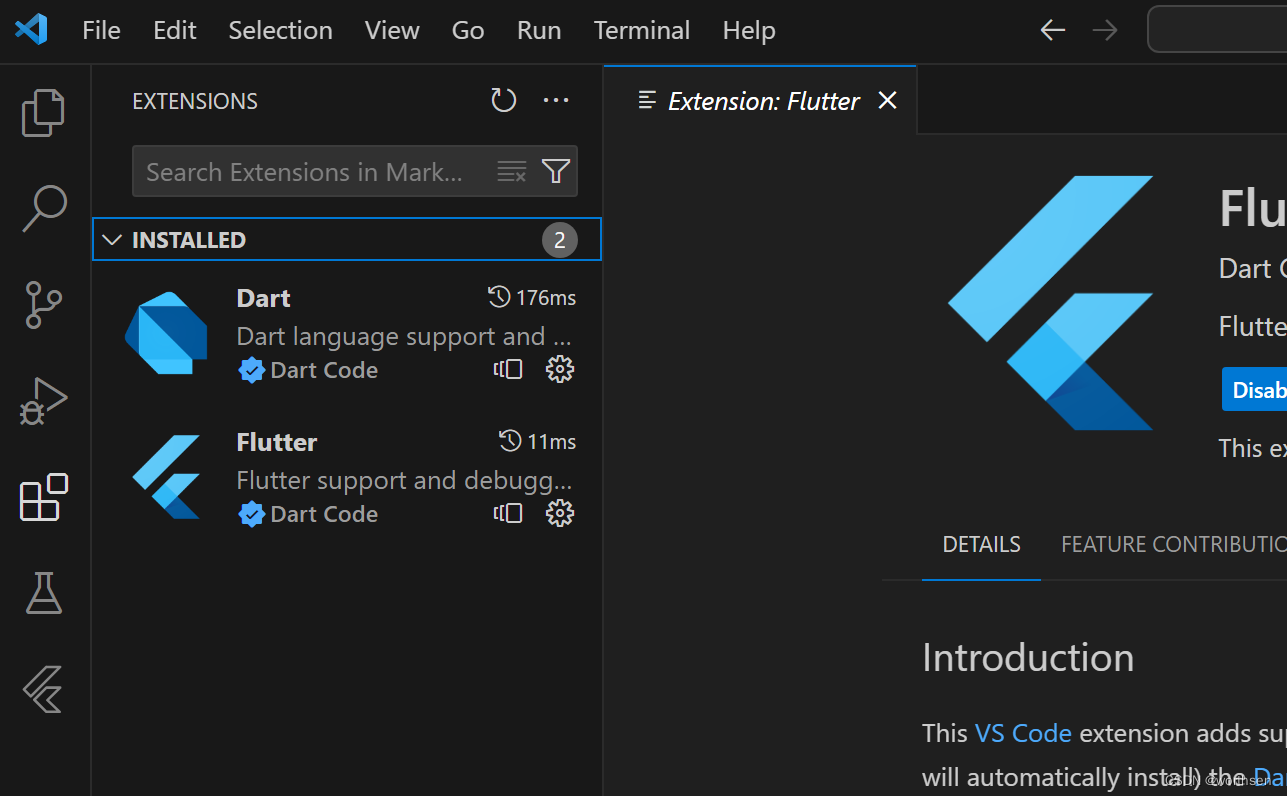Open the Go menu

coord(468,30)
